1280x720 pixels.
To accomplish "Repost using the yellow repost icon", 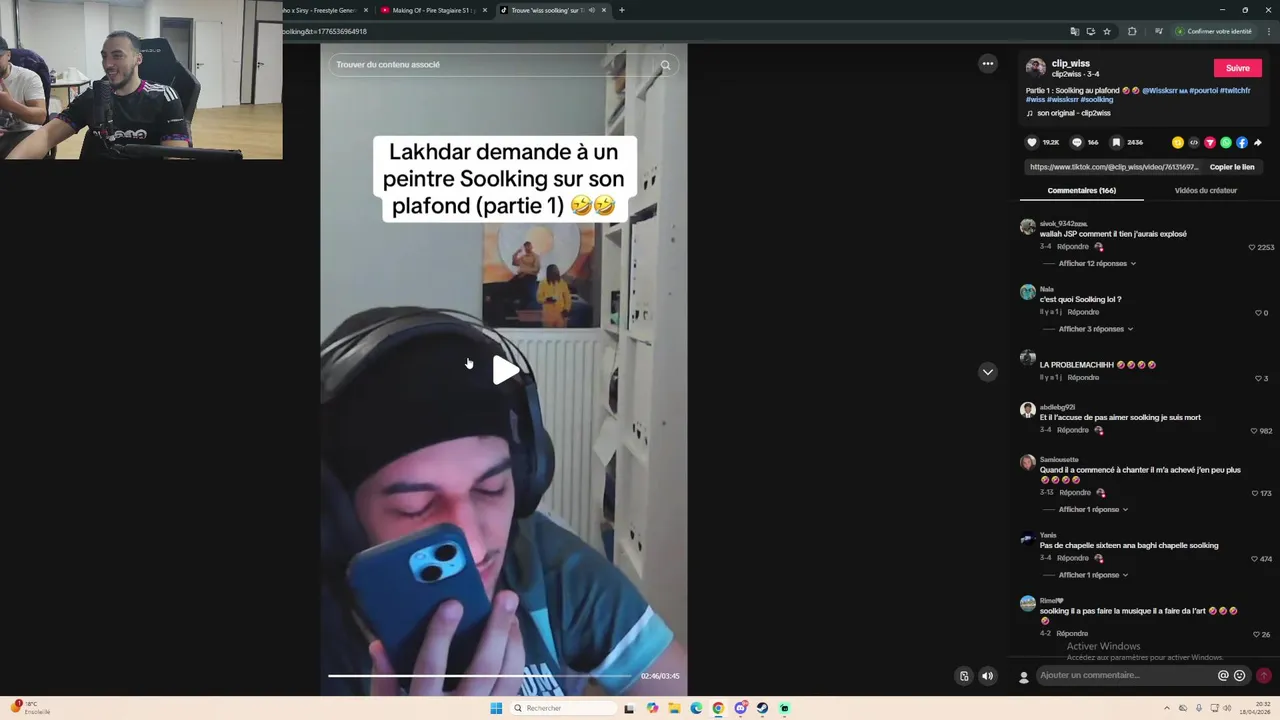I will tap(1178, 142).
